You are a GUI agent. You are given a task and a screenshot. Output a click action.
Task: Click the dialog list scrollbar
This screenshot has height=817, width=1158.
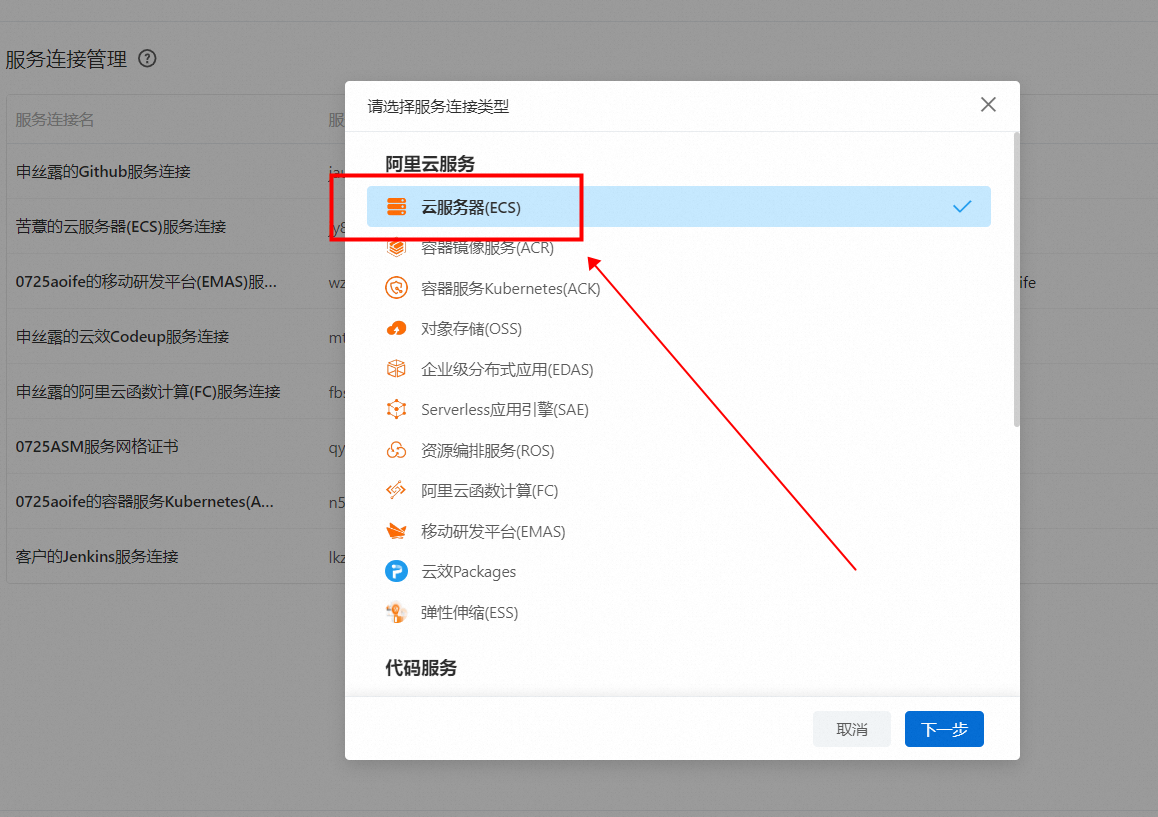(1016, 279)
